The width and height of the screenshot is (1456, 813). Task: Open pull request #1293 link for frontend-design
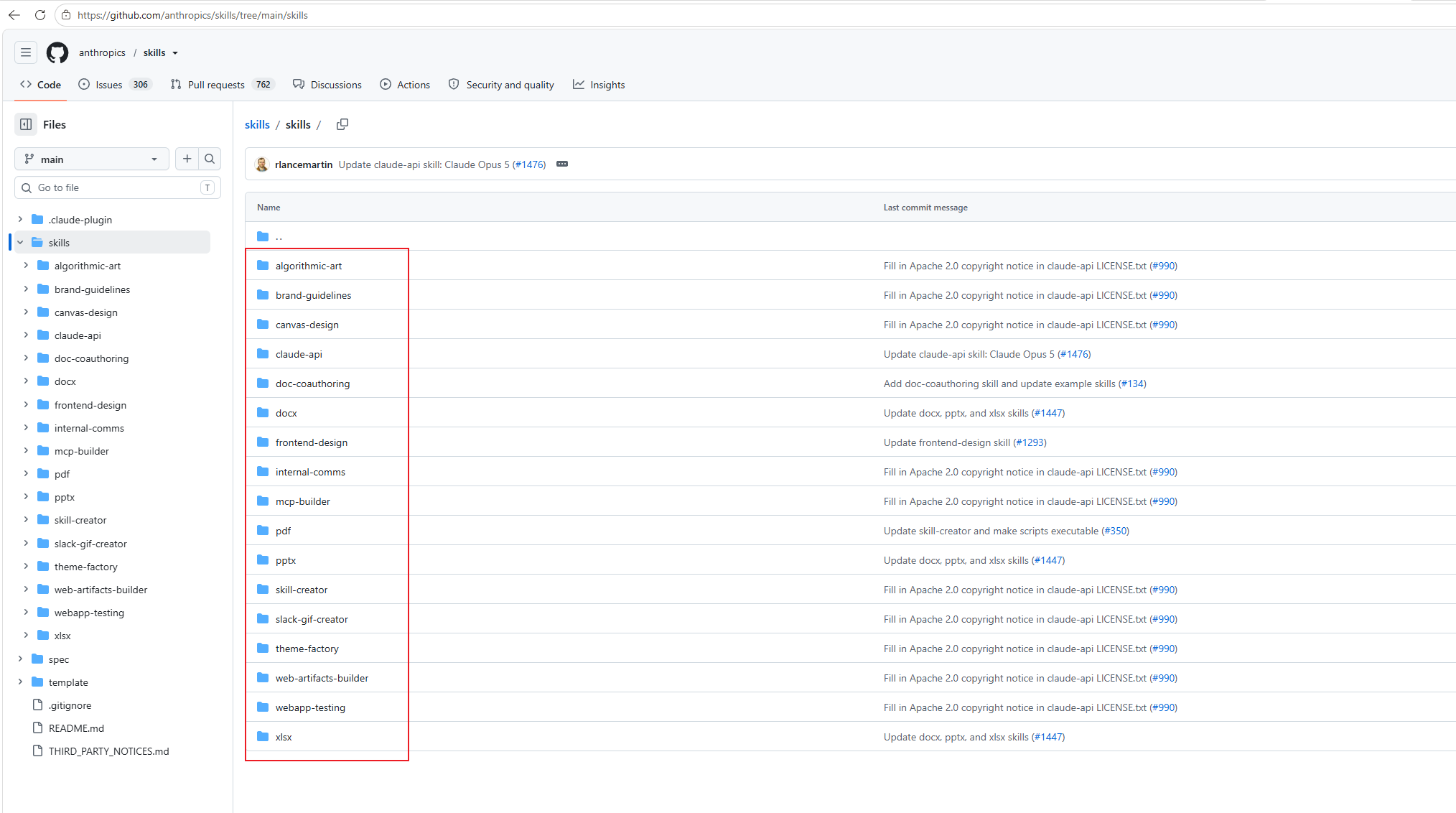point(1030,442)
